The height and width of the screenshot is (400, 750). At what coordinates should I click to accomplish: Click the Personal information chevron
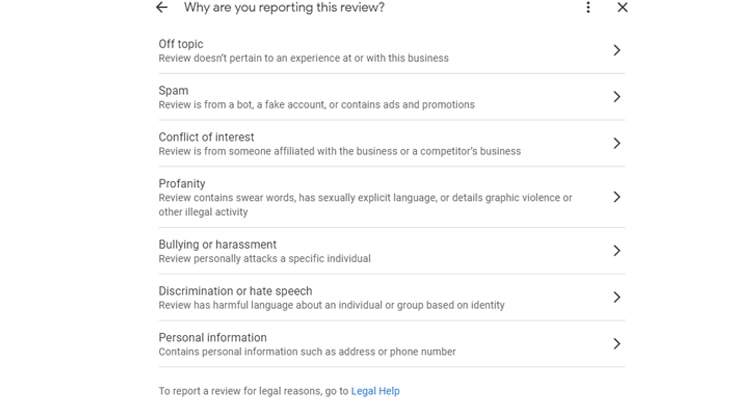[x=617, y=344]
